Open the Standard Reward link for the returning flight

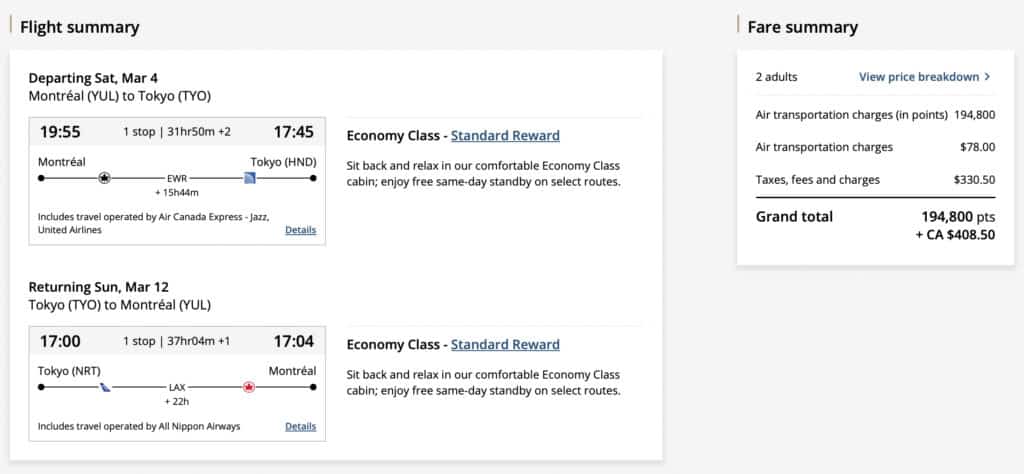(505, 345)
